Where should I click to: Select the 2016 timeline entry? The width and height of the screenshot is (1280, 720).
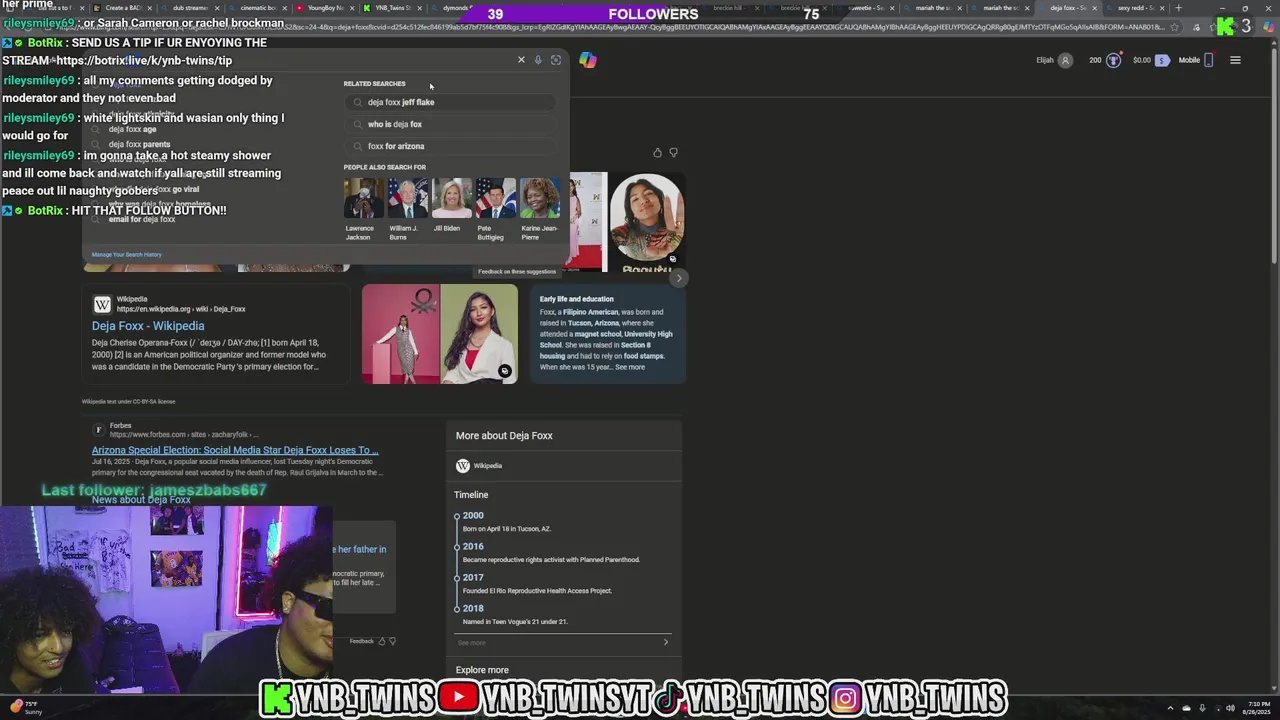(x=473, y=546)
